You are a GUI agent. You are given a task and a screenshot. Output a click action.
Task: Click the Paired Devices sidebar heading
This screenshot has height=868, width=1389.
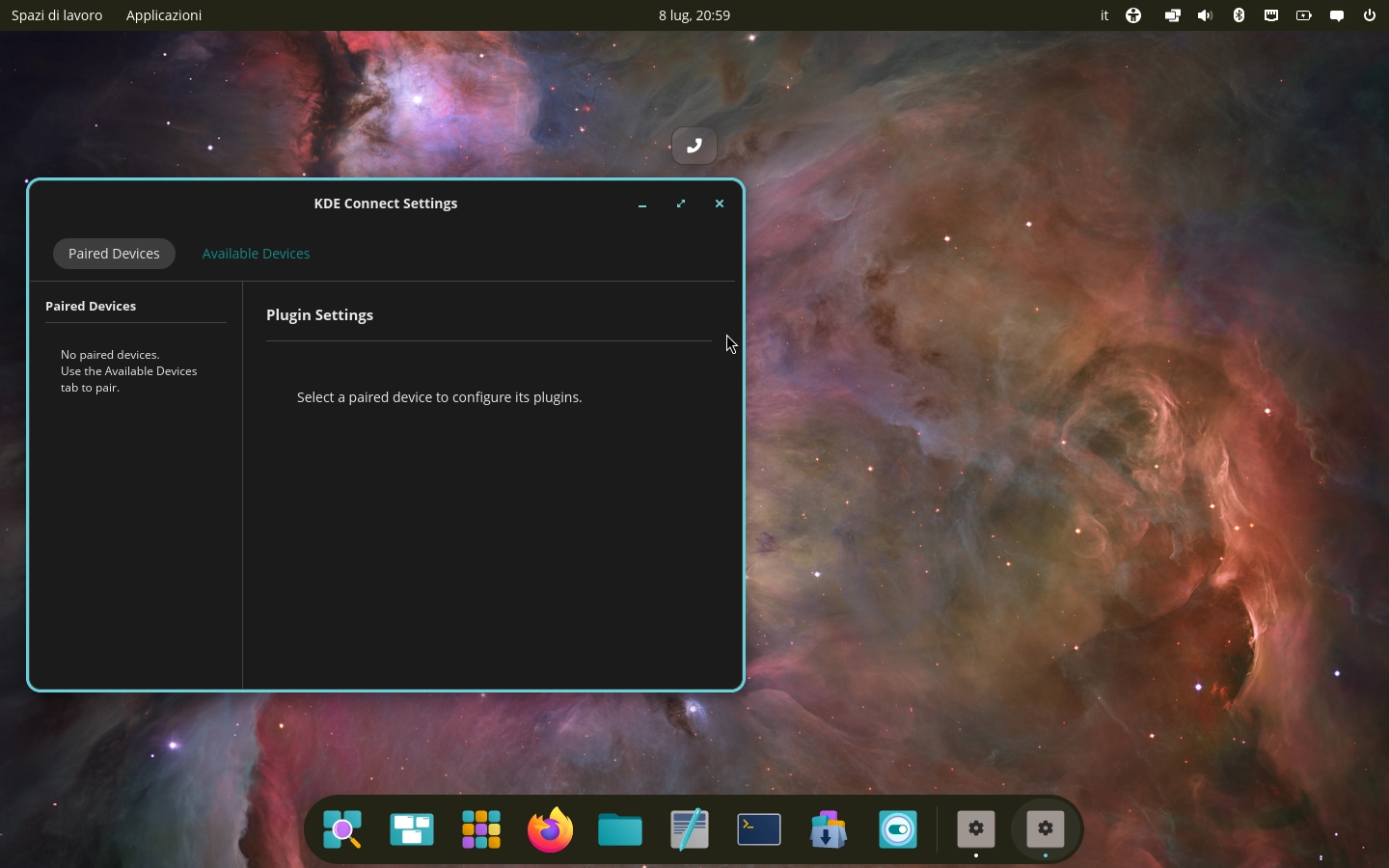pos(91,306)
